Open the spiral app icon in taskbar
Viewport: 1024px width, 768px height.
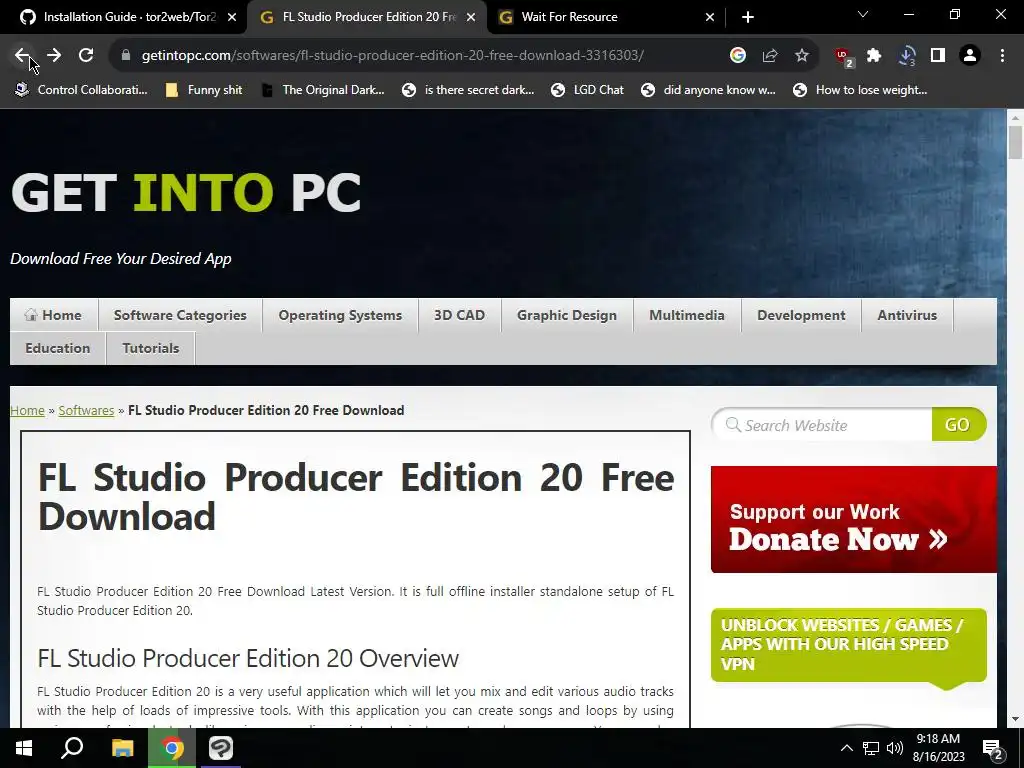point(221,748)
